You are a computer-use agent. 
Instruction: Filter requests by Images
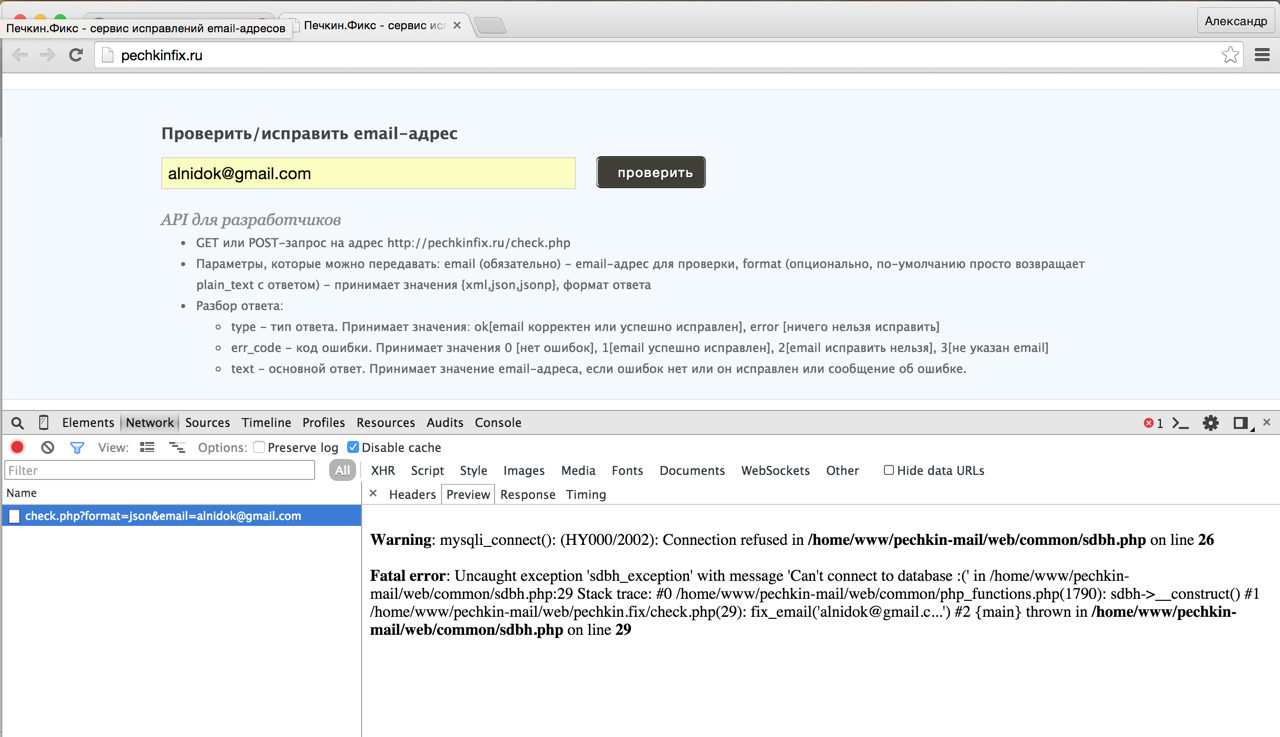524,470
